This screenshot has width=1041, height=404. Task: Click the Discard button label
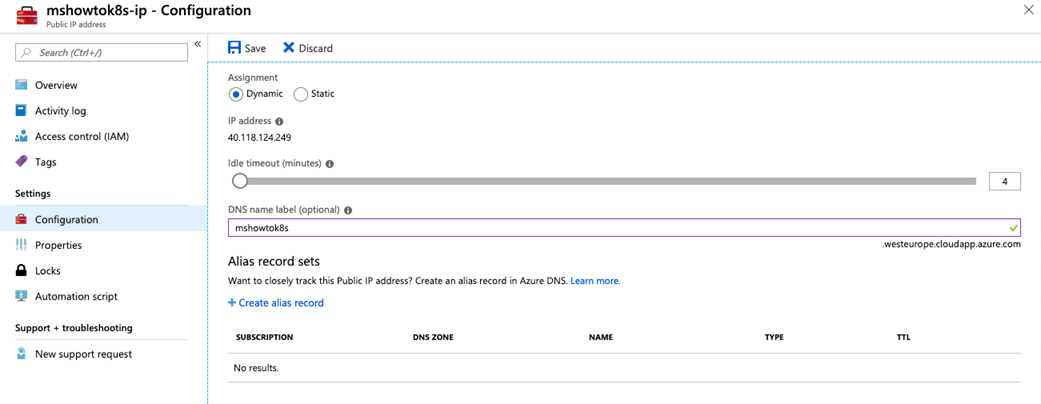[x=316, y=48]
